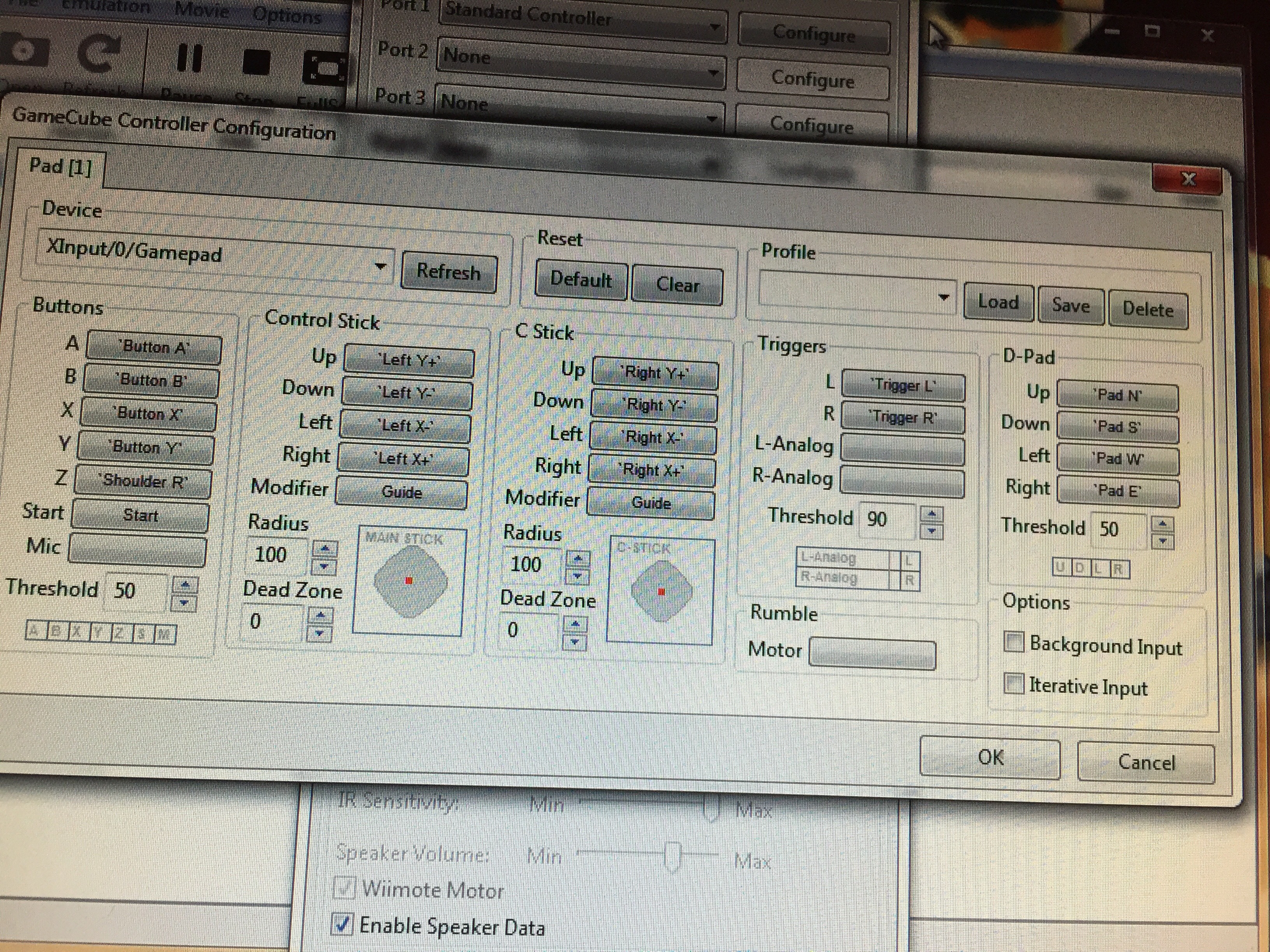
Task: Click OK to confirm controller configuration
Action: (990, 758)
